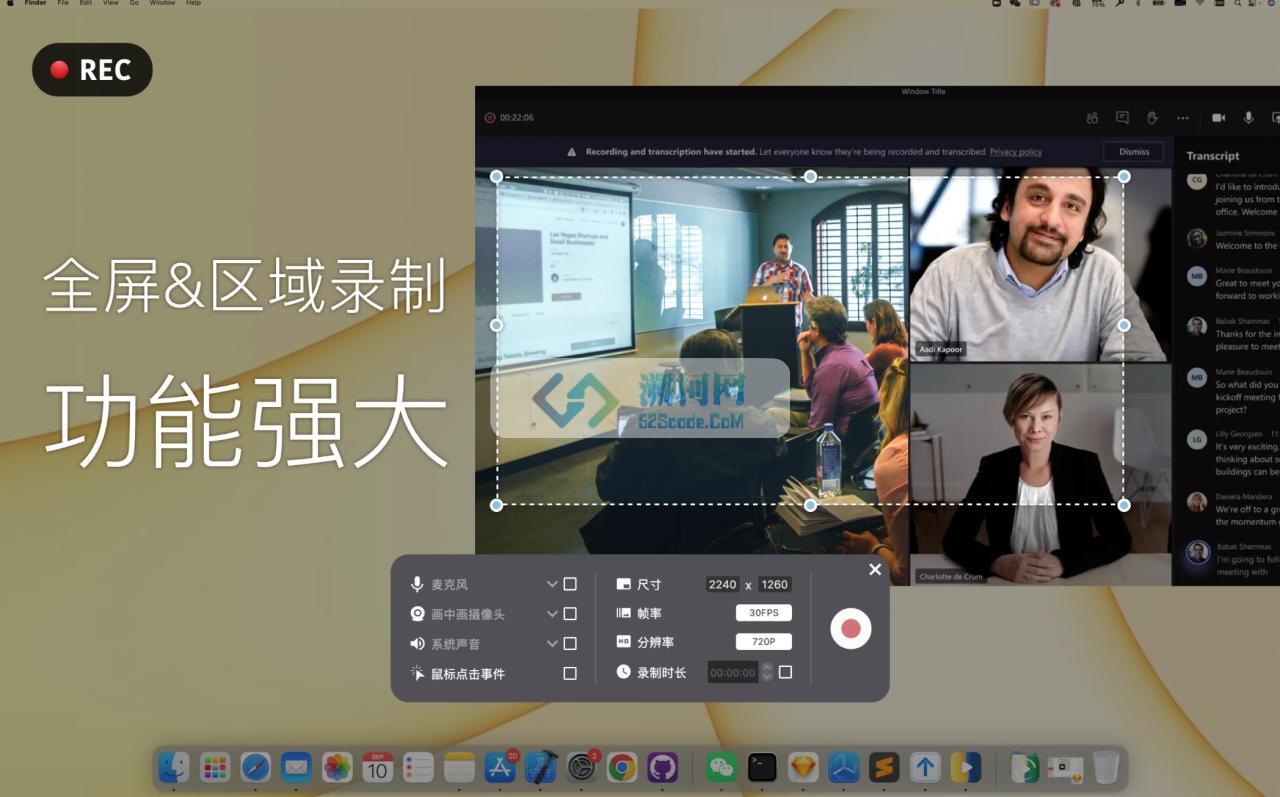The width and height of the screenshot is (1280, 797).
Task: Open the Trash in the Dock
Action: (1105, 767)
